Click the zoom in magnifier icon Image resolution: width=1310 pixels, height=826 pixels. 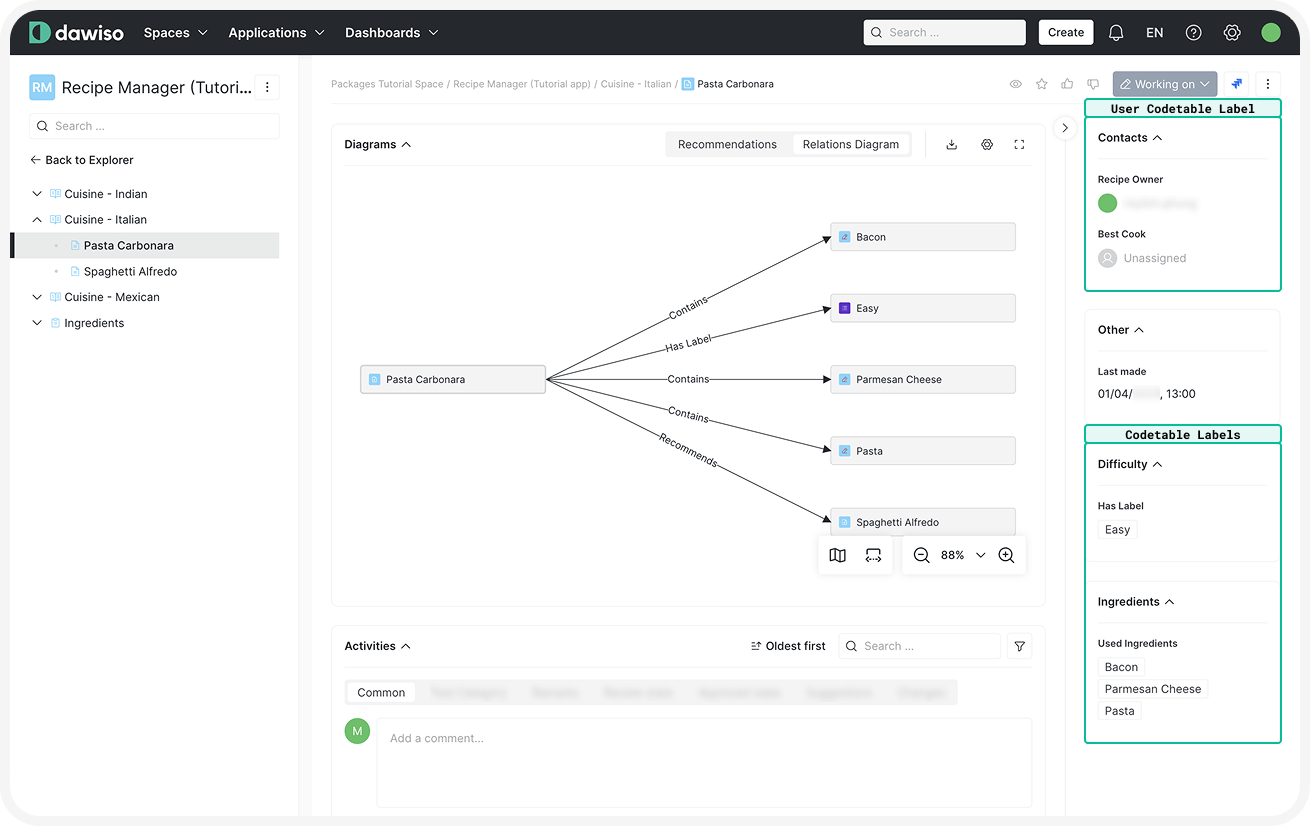click(x=1006, y=556)
